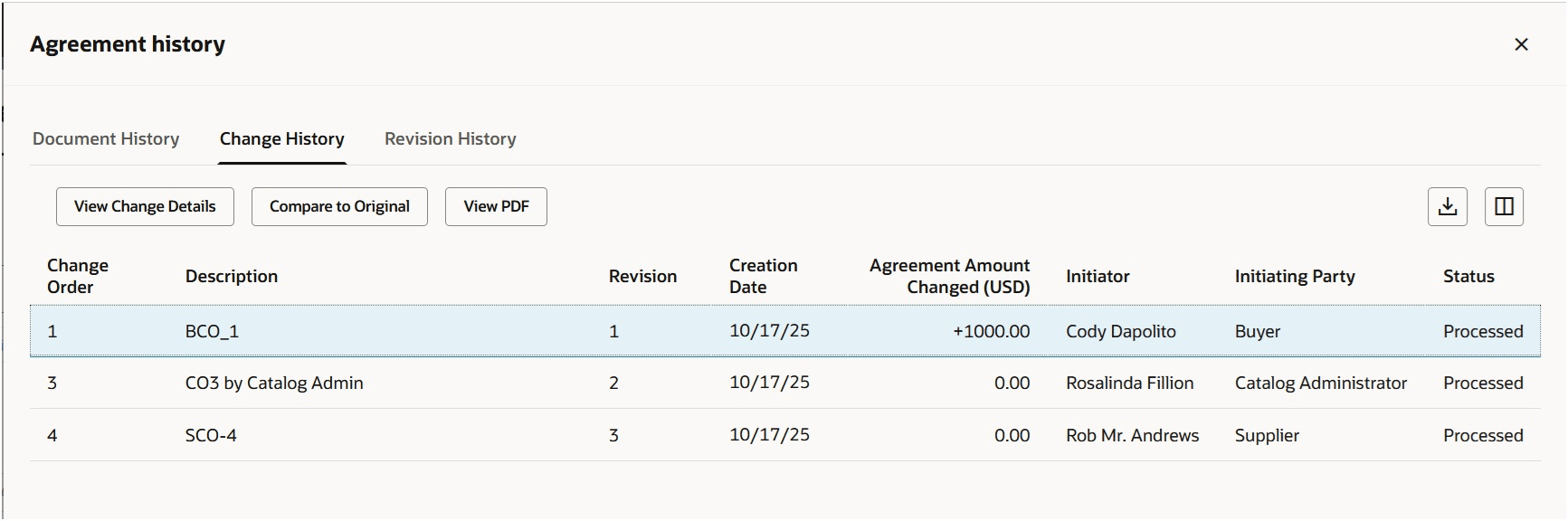Select the CO3 by Catalog Admin row
Viewport: 1568px width, 521px height.
tap(274, 383)
